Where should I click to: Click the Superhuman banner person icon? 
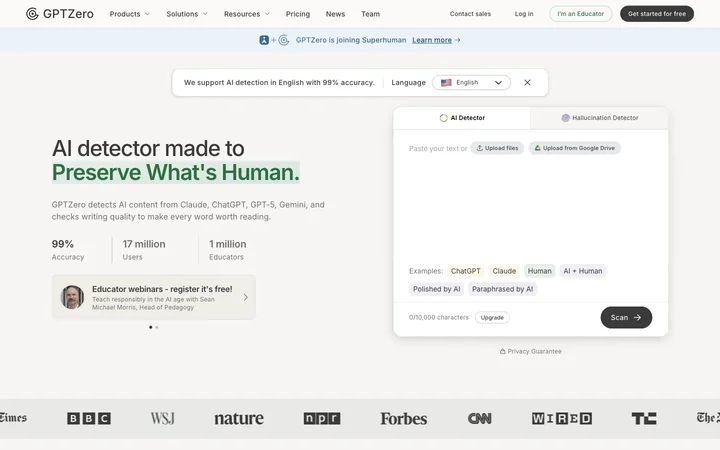[x=264, y=40]
